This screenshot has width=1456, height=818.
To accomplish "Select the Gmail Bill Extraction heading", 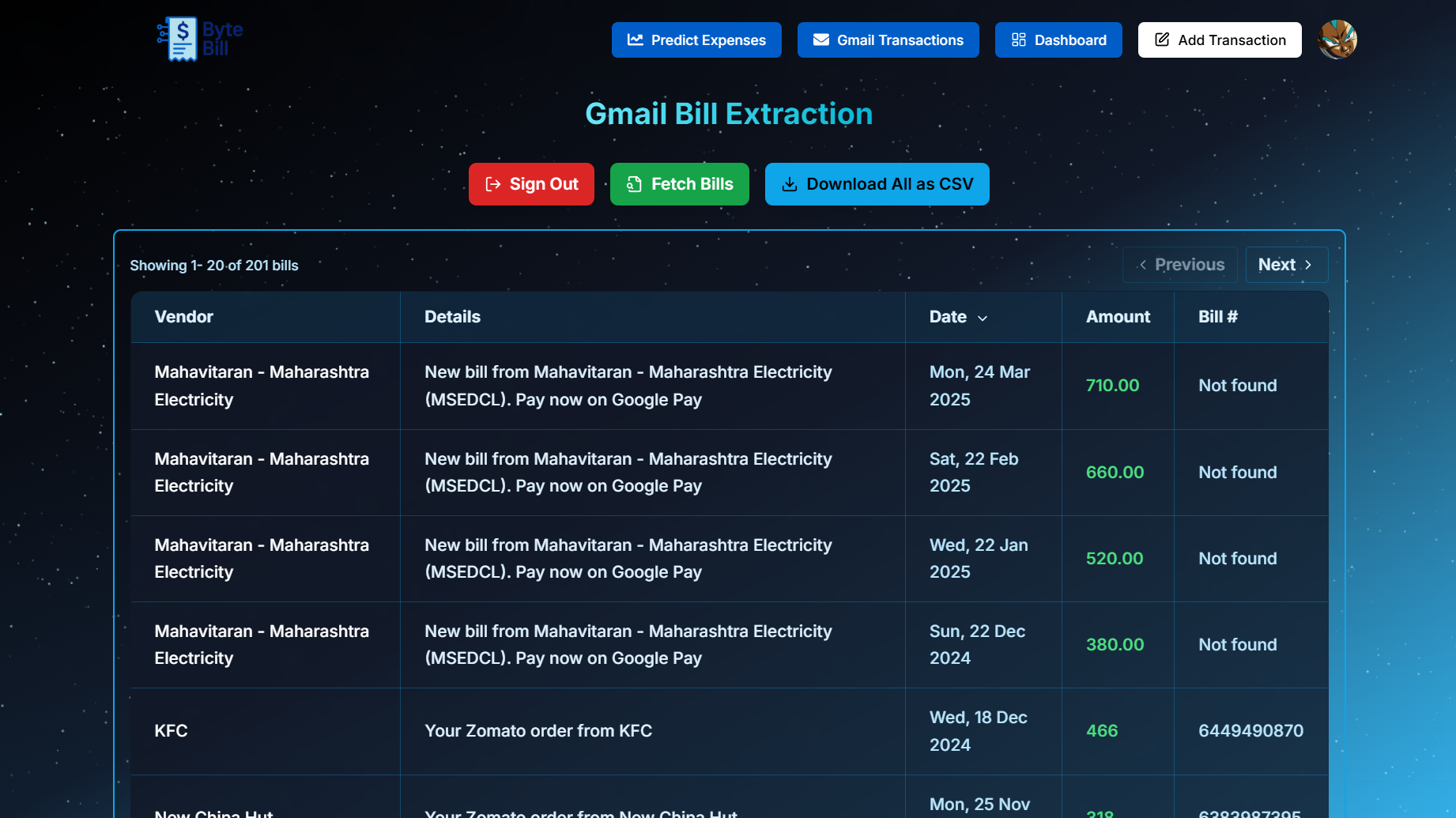I will coord(729,114).
